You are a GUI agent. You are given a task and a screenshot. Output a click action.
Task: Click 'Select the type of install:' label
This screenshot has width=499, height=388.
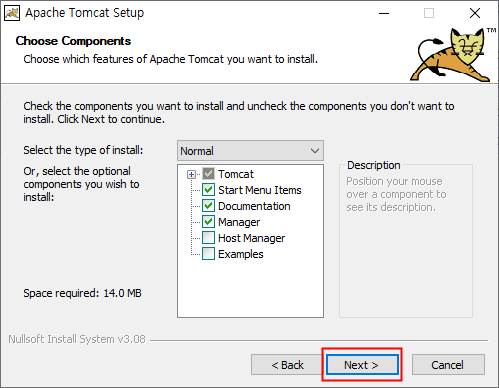[x=83, y=150]
